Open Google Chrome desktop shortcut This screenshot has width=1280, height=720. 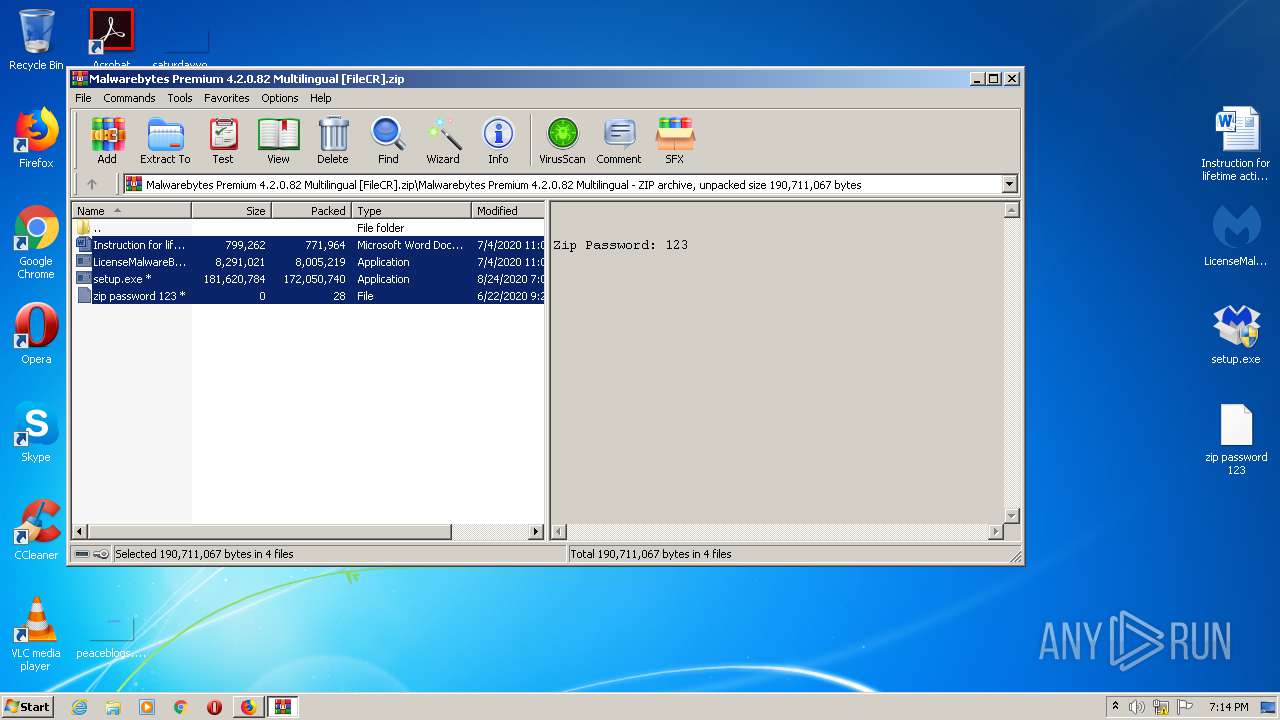click(36, 242)
